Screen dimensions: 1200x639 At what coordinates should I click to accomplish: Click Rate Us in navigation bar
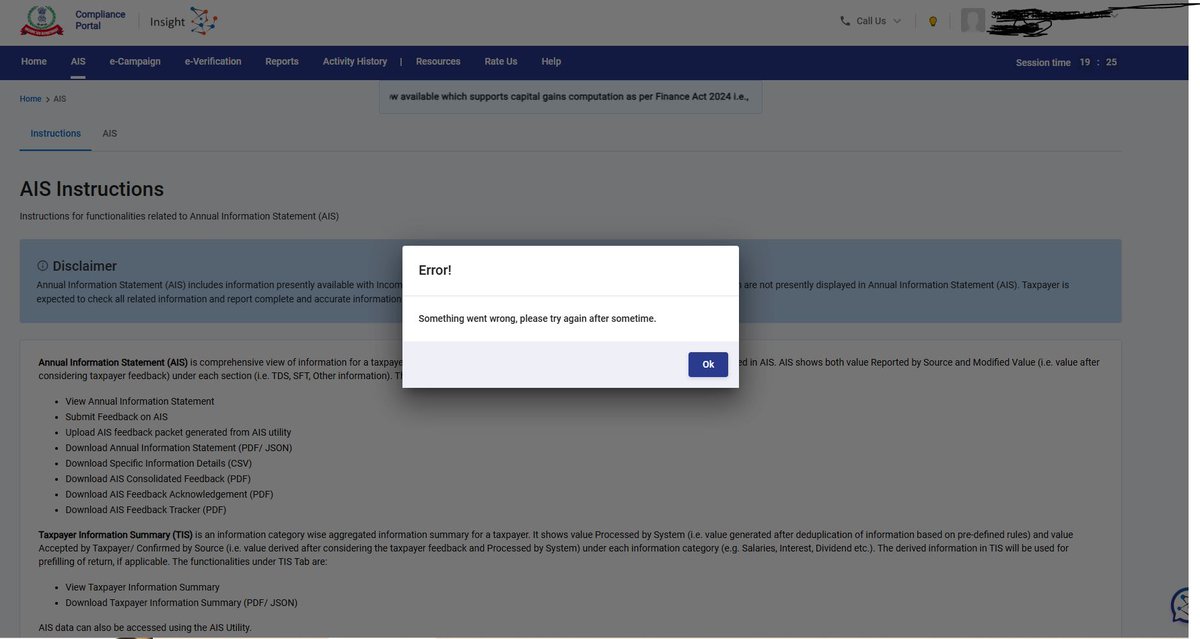[501, 62]
